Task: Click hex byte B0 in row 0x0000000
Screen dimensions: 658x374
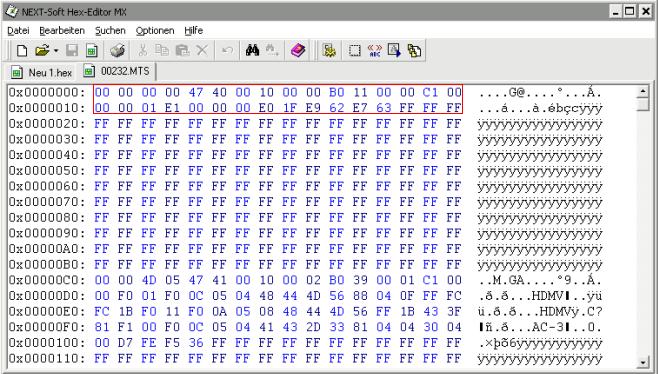Action: (337, 92)
